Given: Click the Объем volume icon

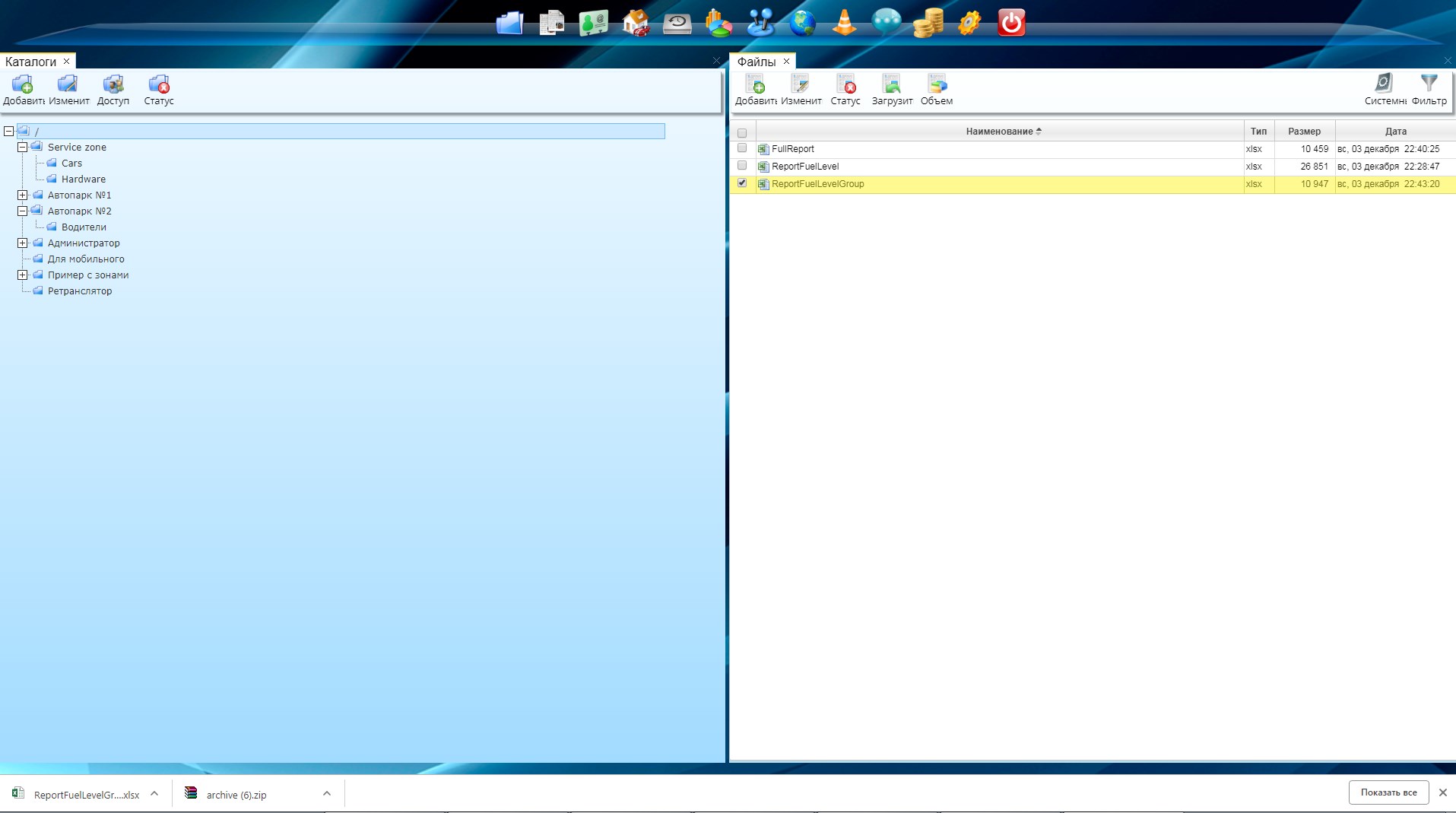Looking at the screenshot, I should pyautogui.click(x=936, y=90).
